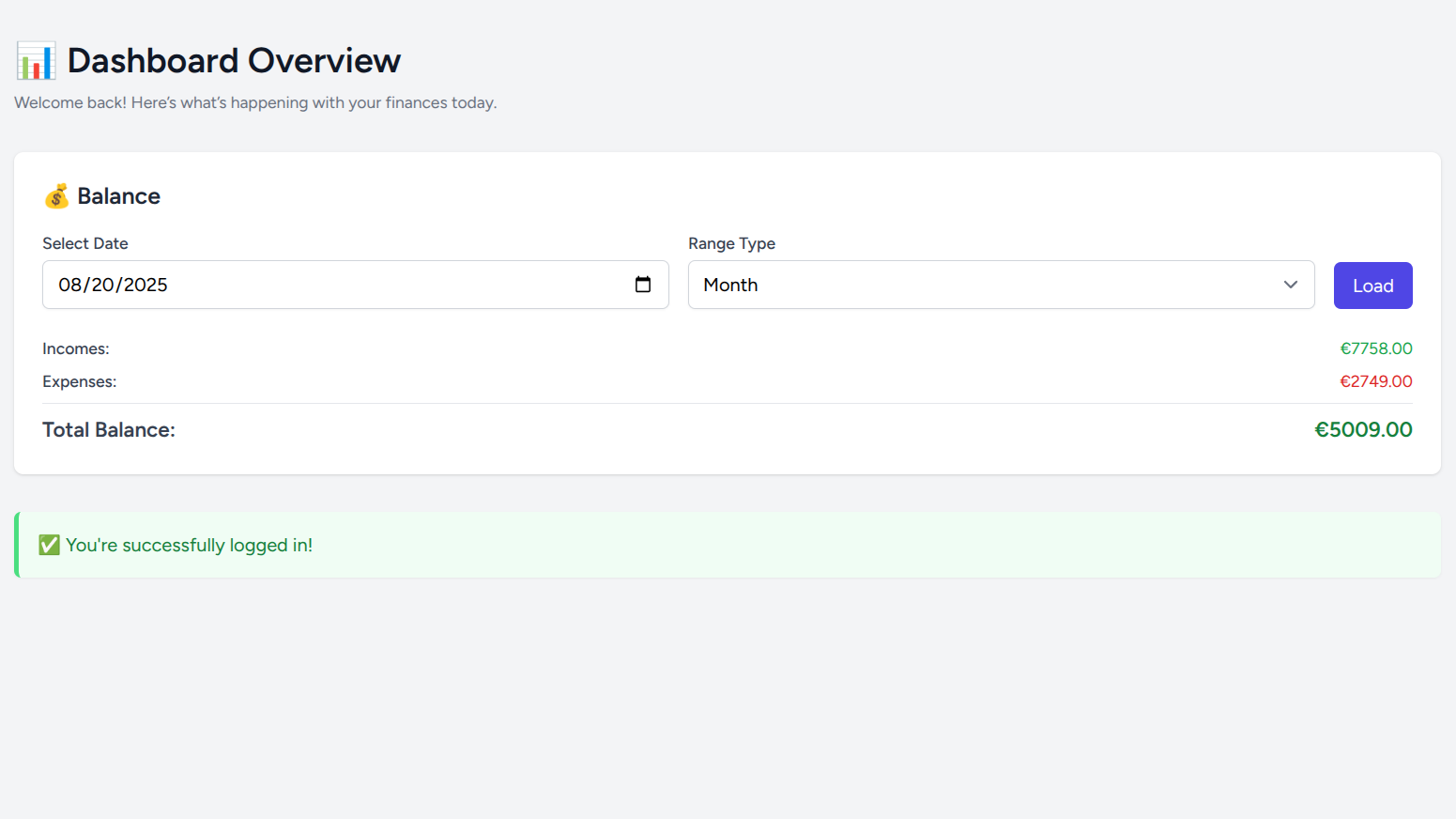Click the bar chart dashboard icon
The width and height of the screenshot is (1456, 819).
[35, 60]
